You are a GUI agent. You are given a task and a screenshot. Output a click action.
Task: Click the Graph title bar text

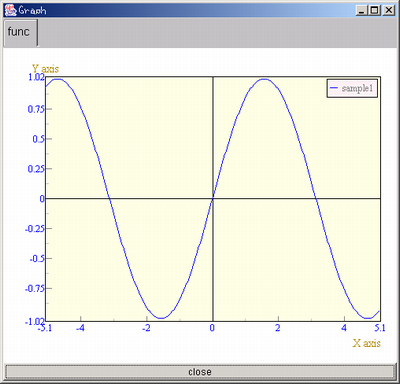32,10
